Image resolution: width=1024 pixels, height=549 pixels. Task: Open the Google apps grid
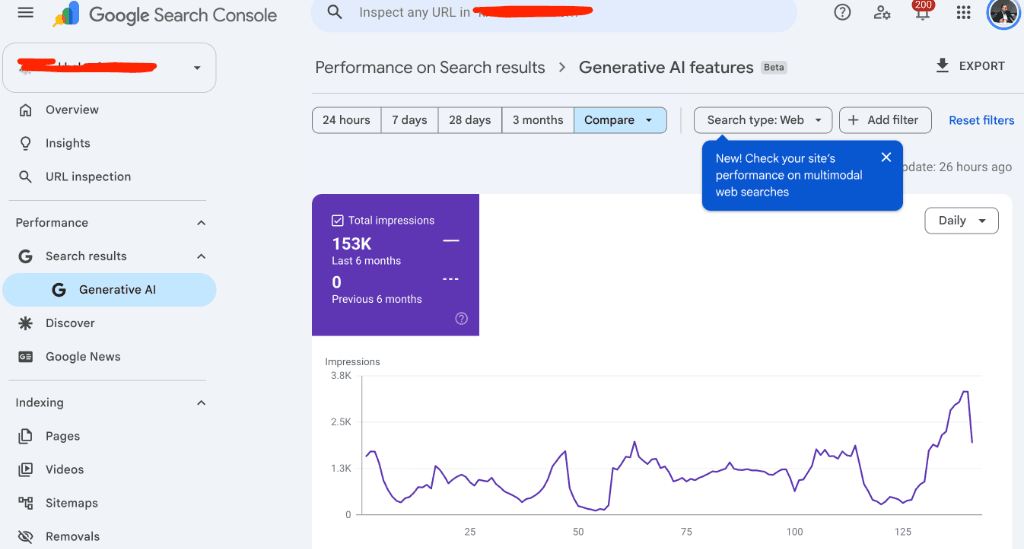click(x=963, y=12)
